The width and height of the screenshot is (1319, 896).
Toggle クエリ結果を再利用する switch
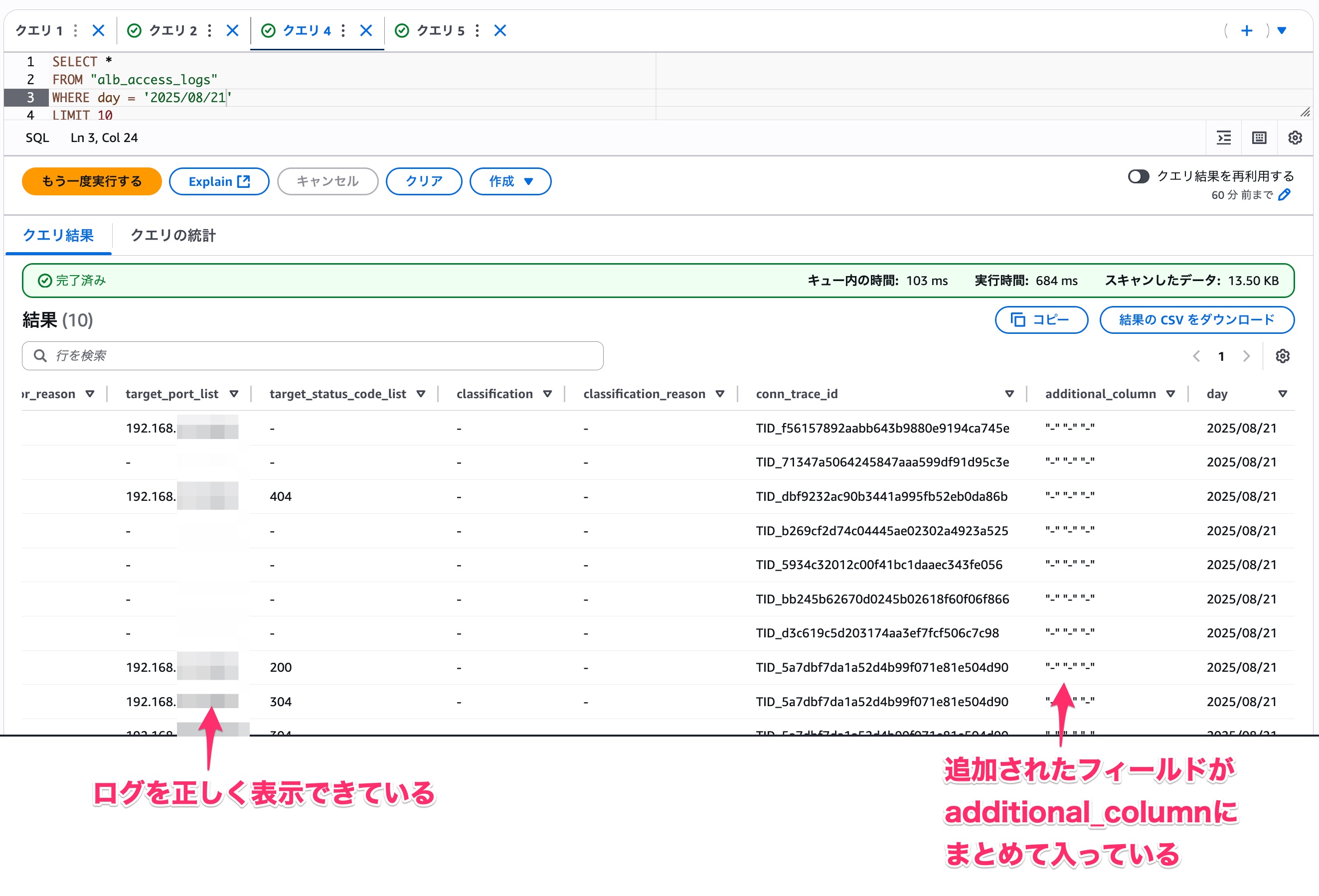[1139, 176]
